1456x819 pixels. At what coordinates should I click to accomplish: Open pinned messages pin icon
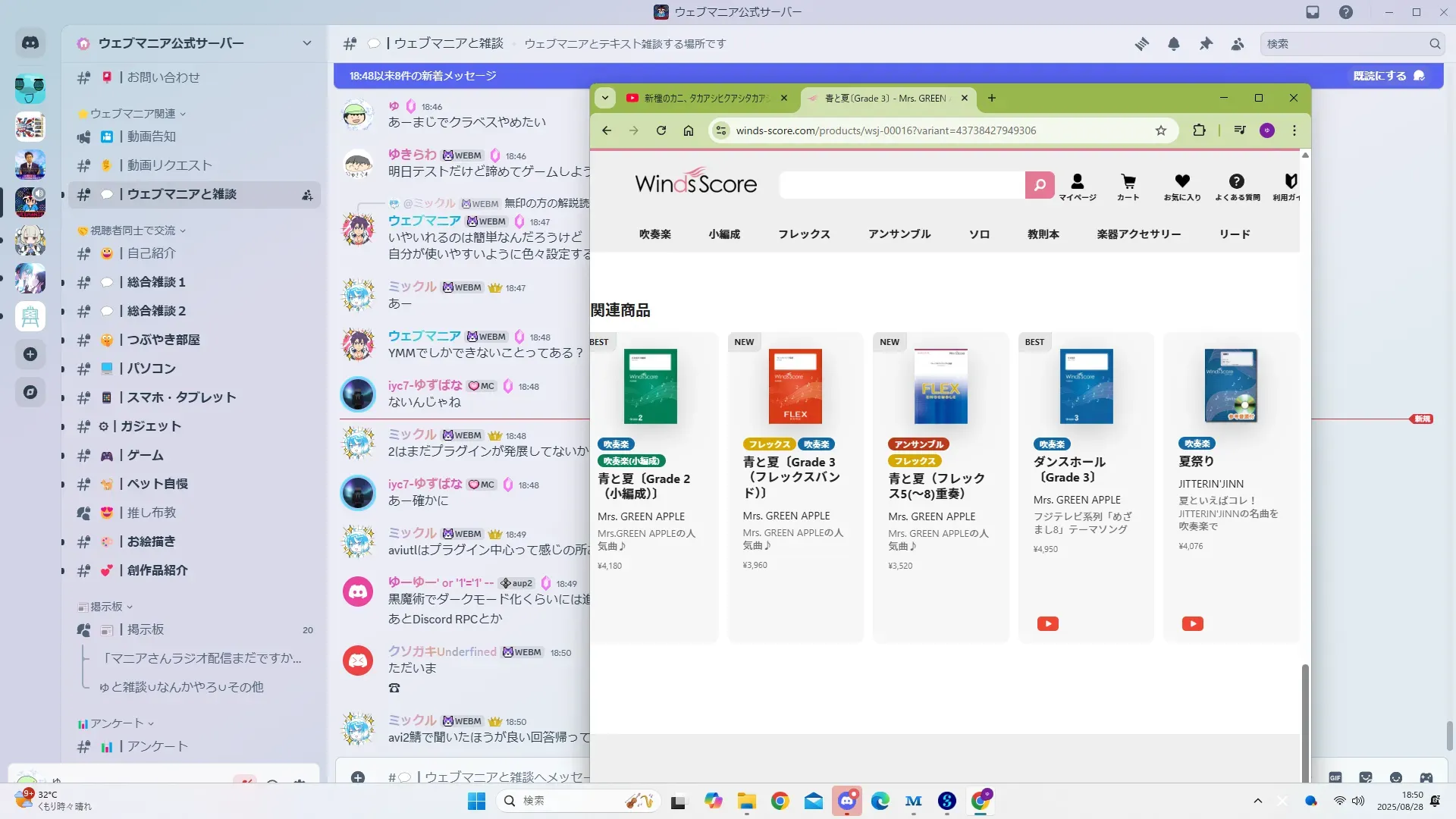[x=1206, y=44]
